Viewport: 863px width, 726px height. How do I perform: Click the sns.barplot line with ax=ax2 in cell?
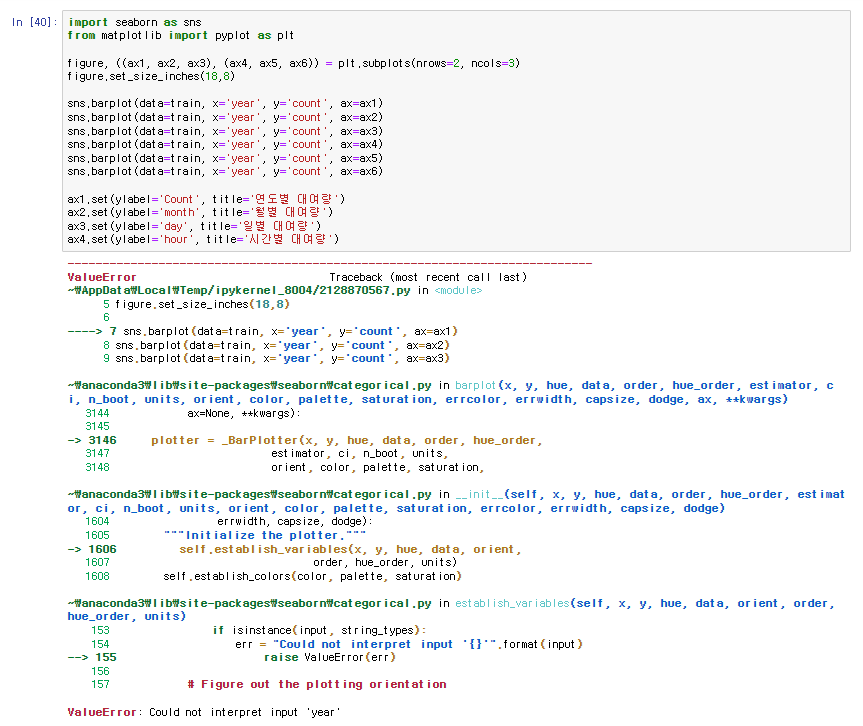pos(225,117)
